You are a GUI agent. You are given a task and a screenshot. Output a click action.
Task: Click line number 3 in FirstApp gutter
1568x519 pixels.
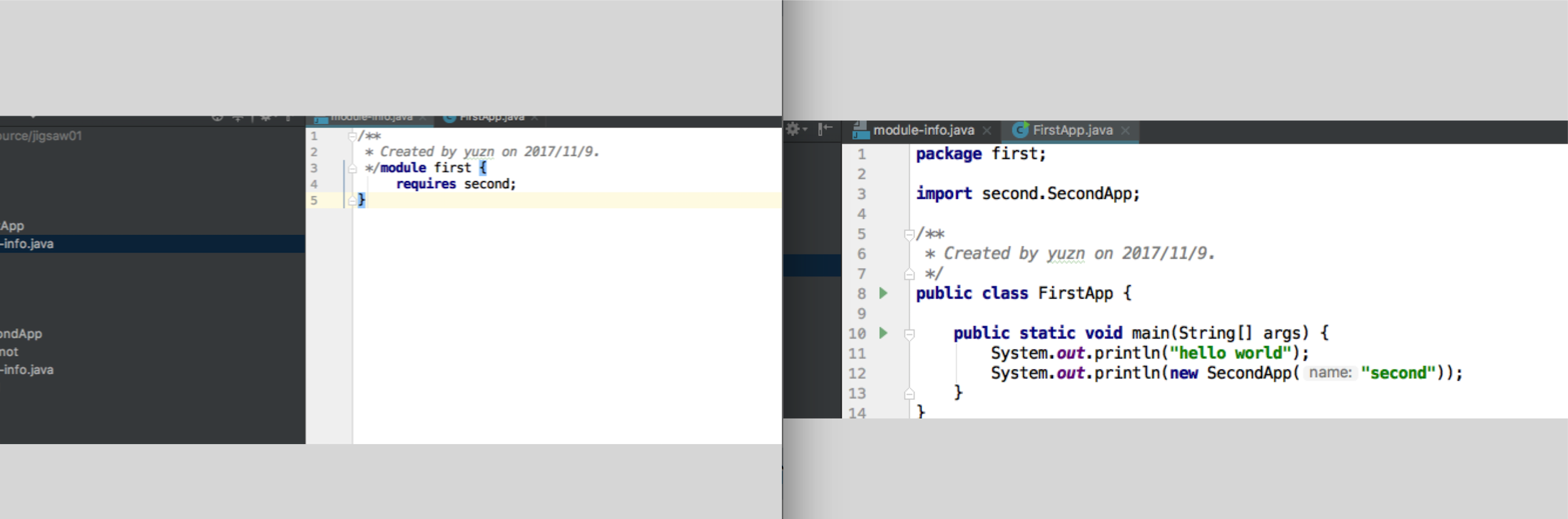point(862,194)
